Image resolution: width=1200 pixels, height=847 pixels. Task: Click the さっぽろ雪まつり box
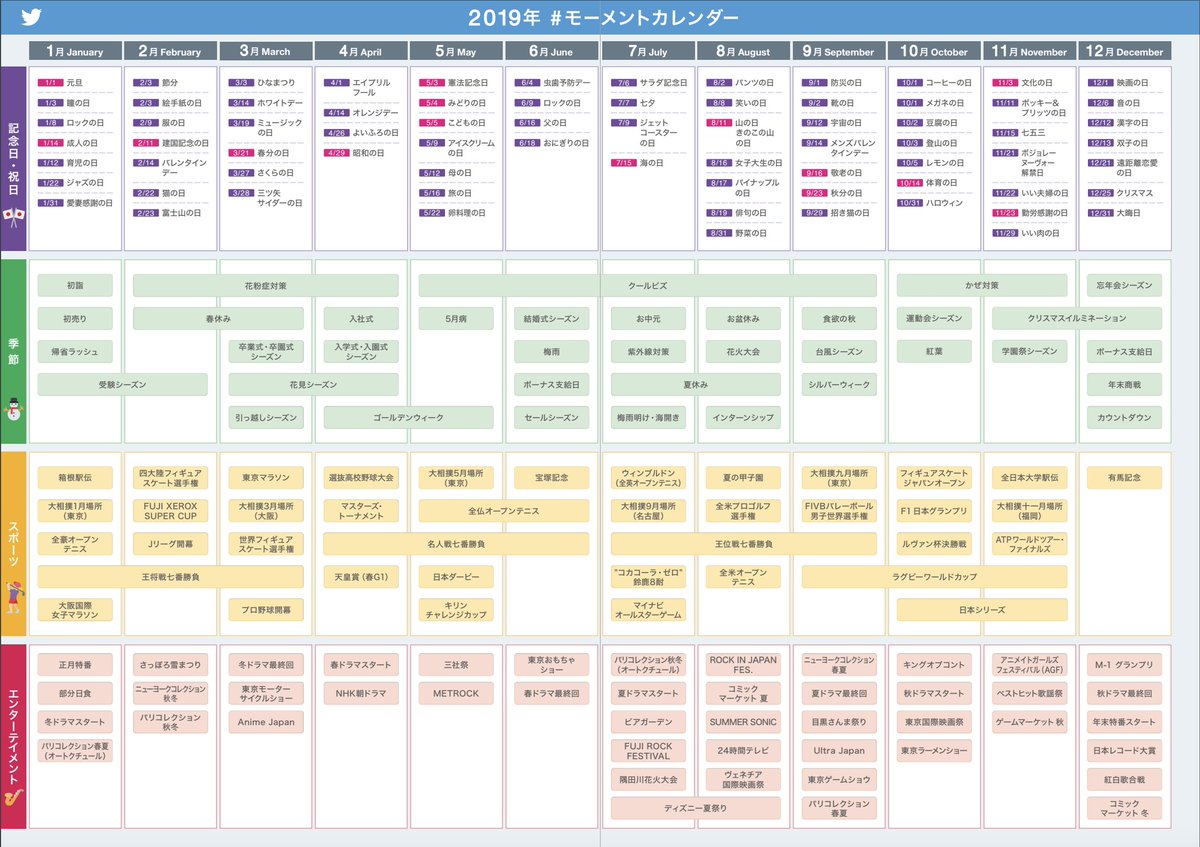[x=170, y=665]
